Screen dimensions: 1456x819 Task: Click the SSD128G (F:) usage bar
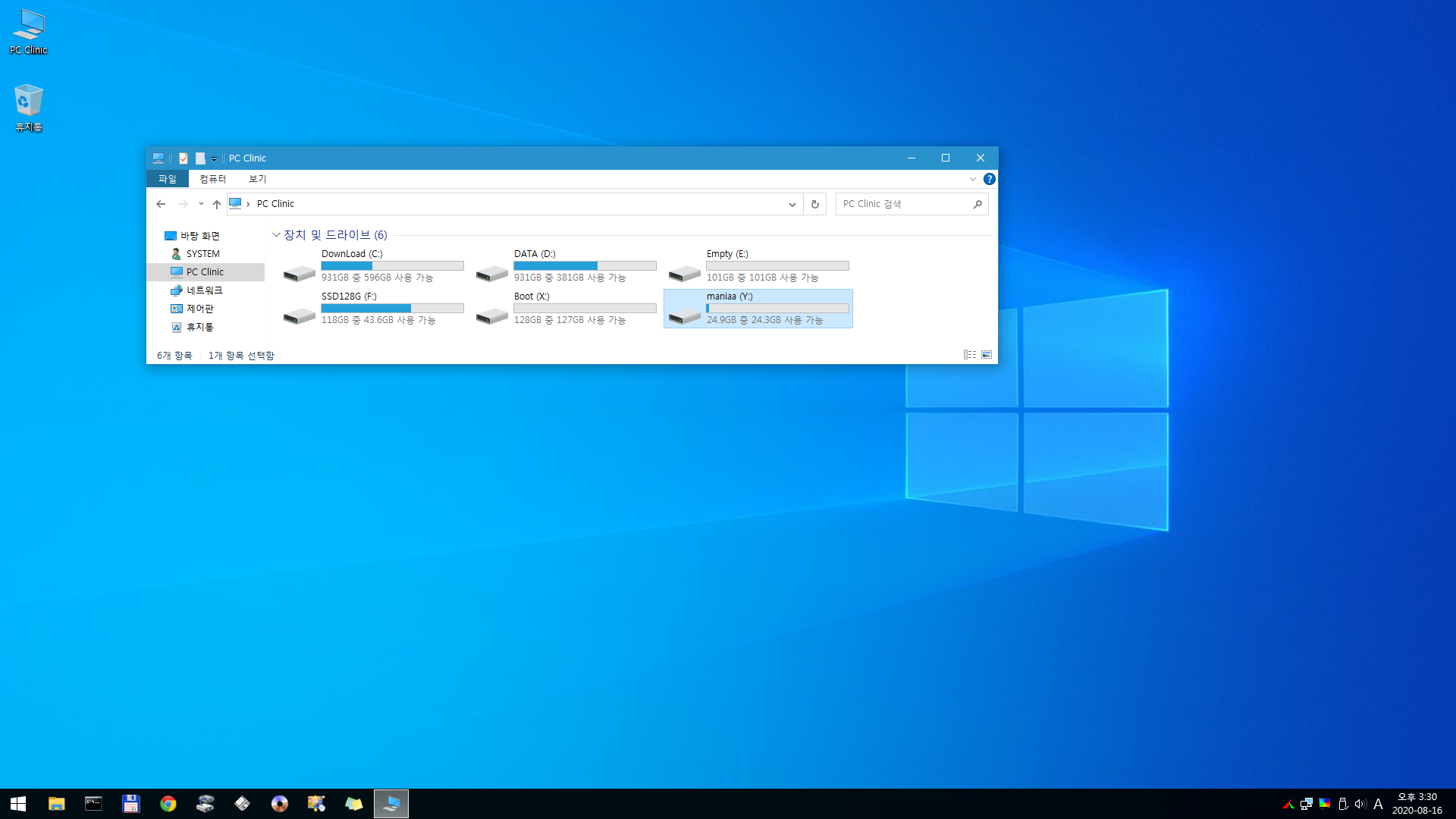coord(392,309)
